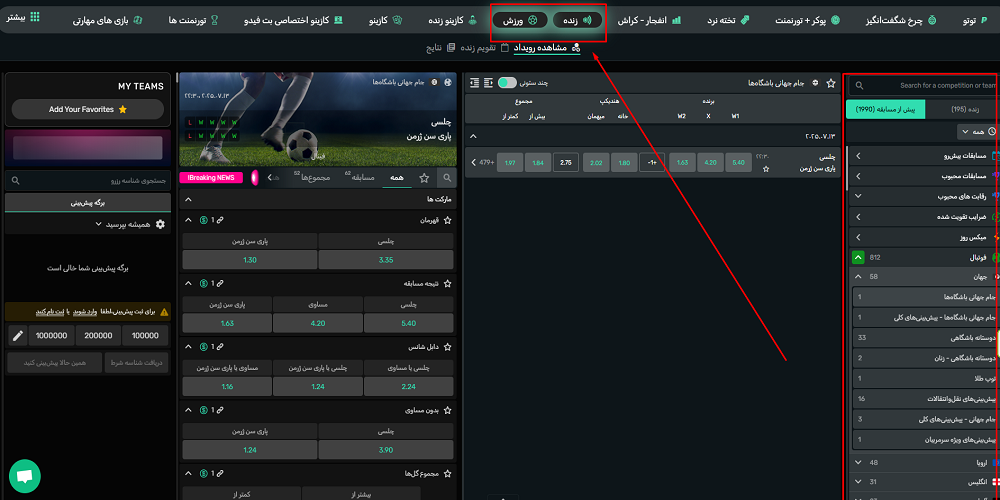
Task: Select the مجموع‌ها markets tab
Action: [x=314, y=179]
